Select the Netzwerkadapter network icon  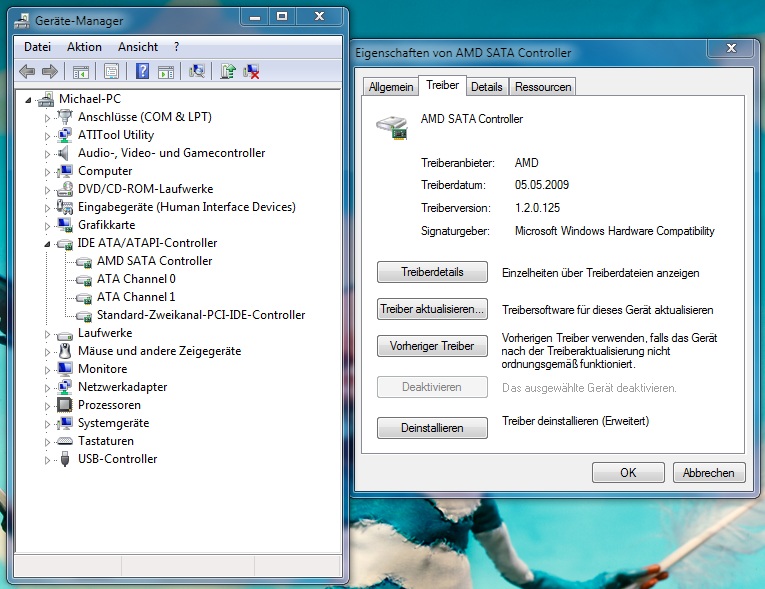click(65, 387)
